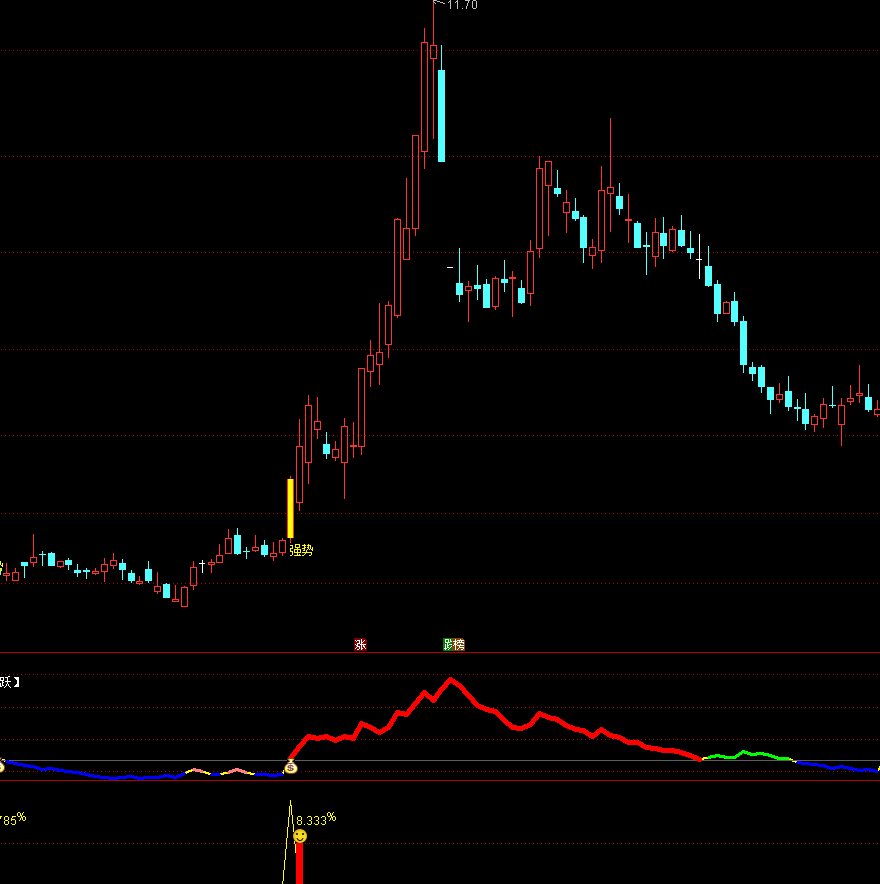Viewport: 880px width, 884px height.
Task: Click the red vertical bar in bottom panel
Action: coord(299,865)
